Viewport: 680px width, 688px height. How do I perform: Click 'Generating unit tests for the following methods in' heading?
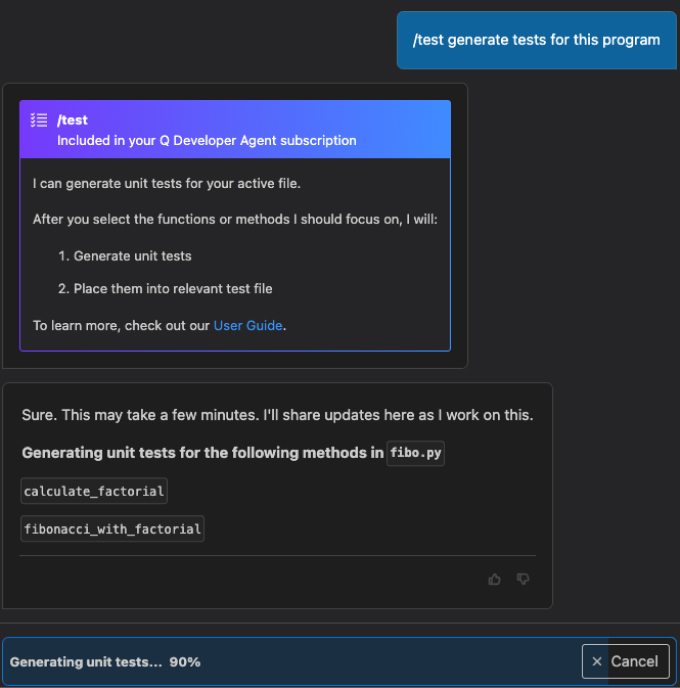[203, 453]
